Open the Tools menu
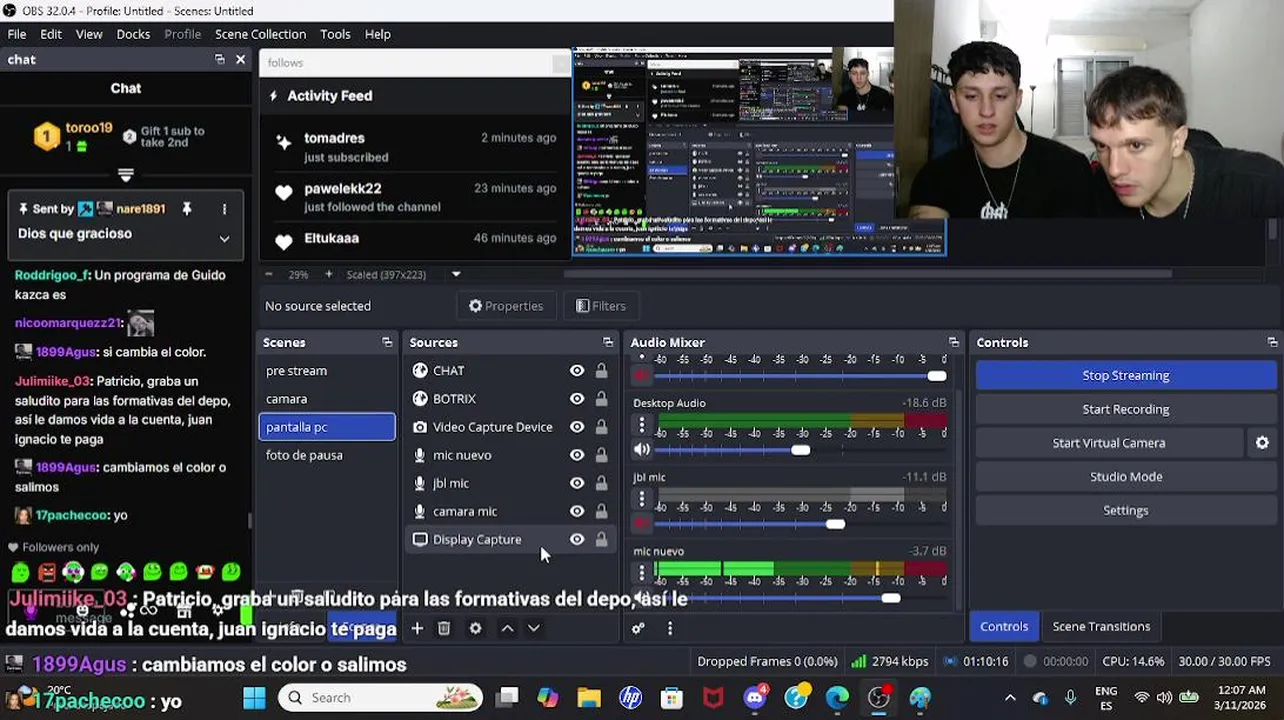Image resolution: width=1284 pixels, height=720 pixels. (x=335, y=34)
